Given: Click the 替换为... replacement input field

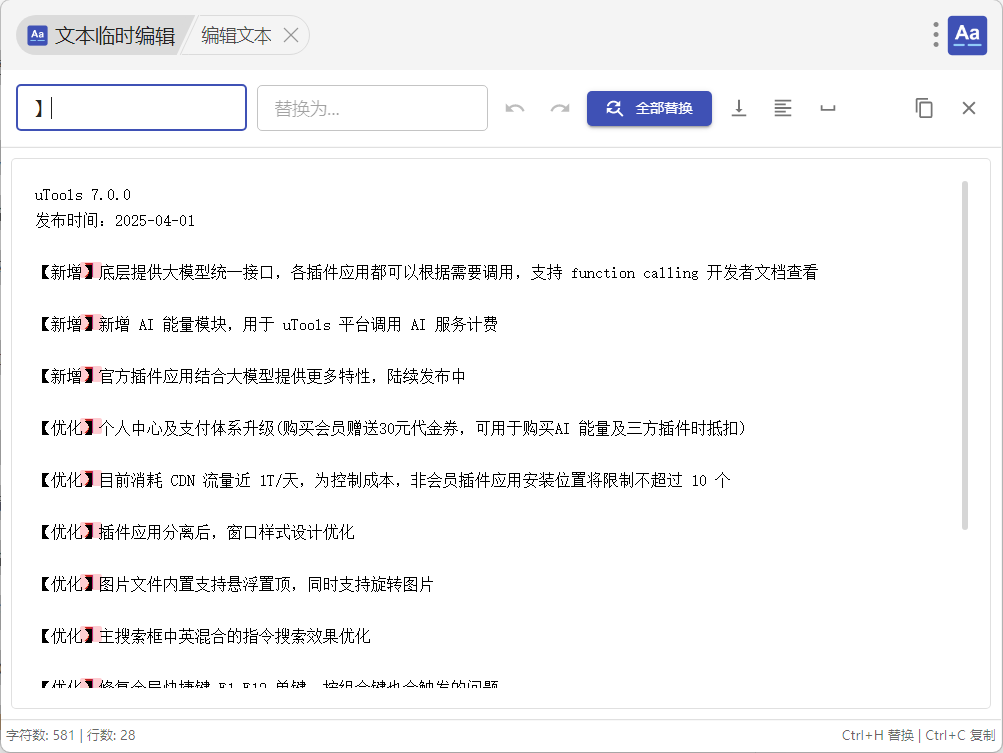Looking at the screenshot, I should click(372, 108).
